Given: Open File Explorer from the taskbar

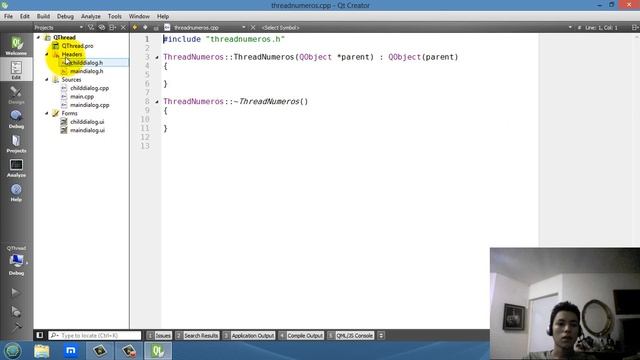Looking at the screenshot, I should coord(42,351).
